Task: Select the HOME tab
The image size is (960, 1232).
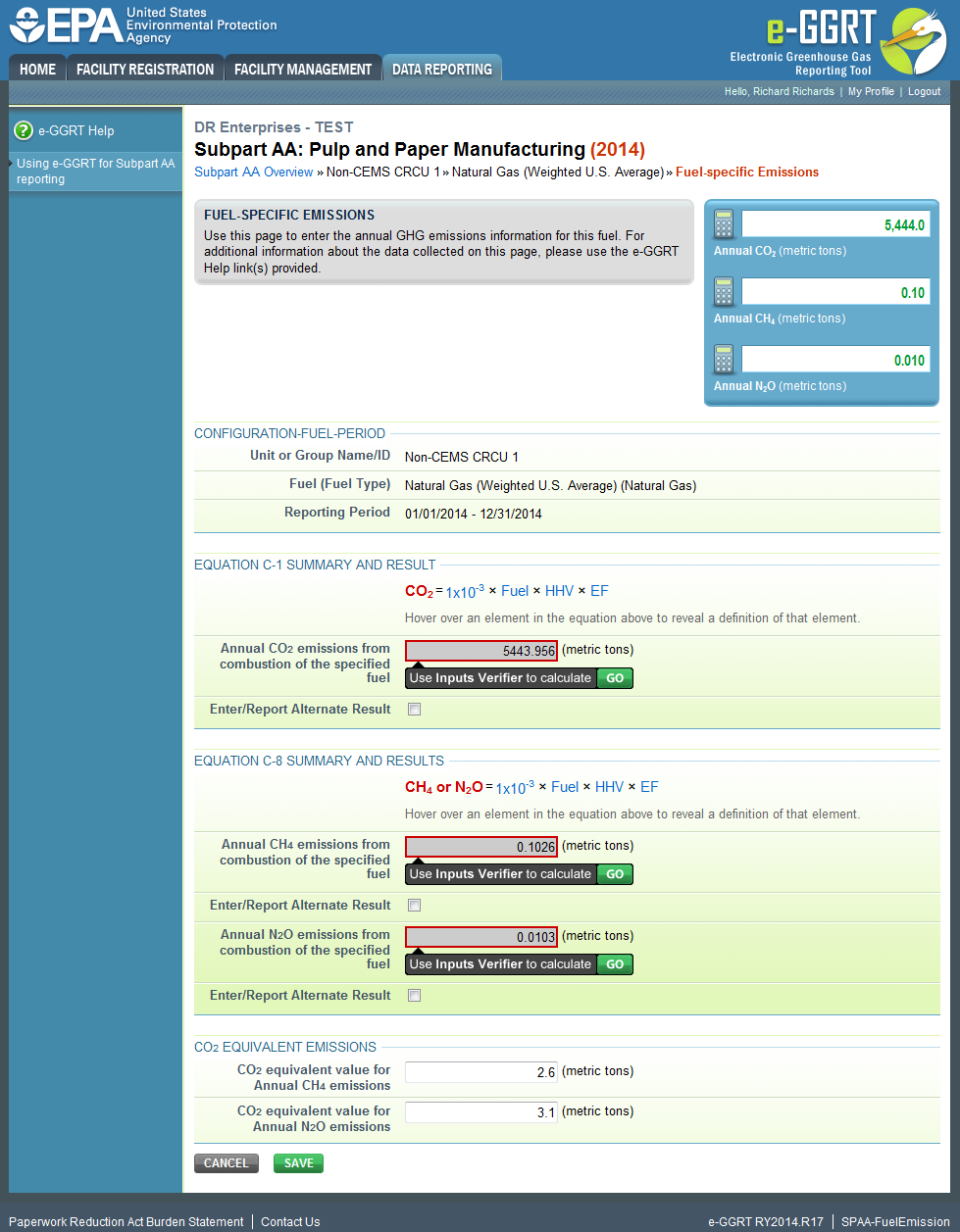Action: (x=36, y=68)
